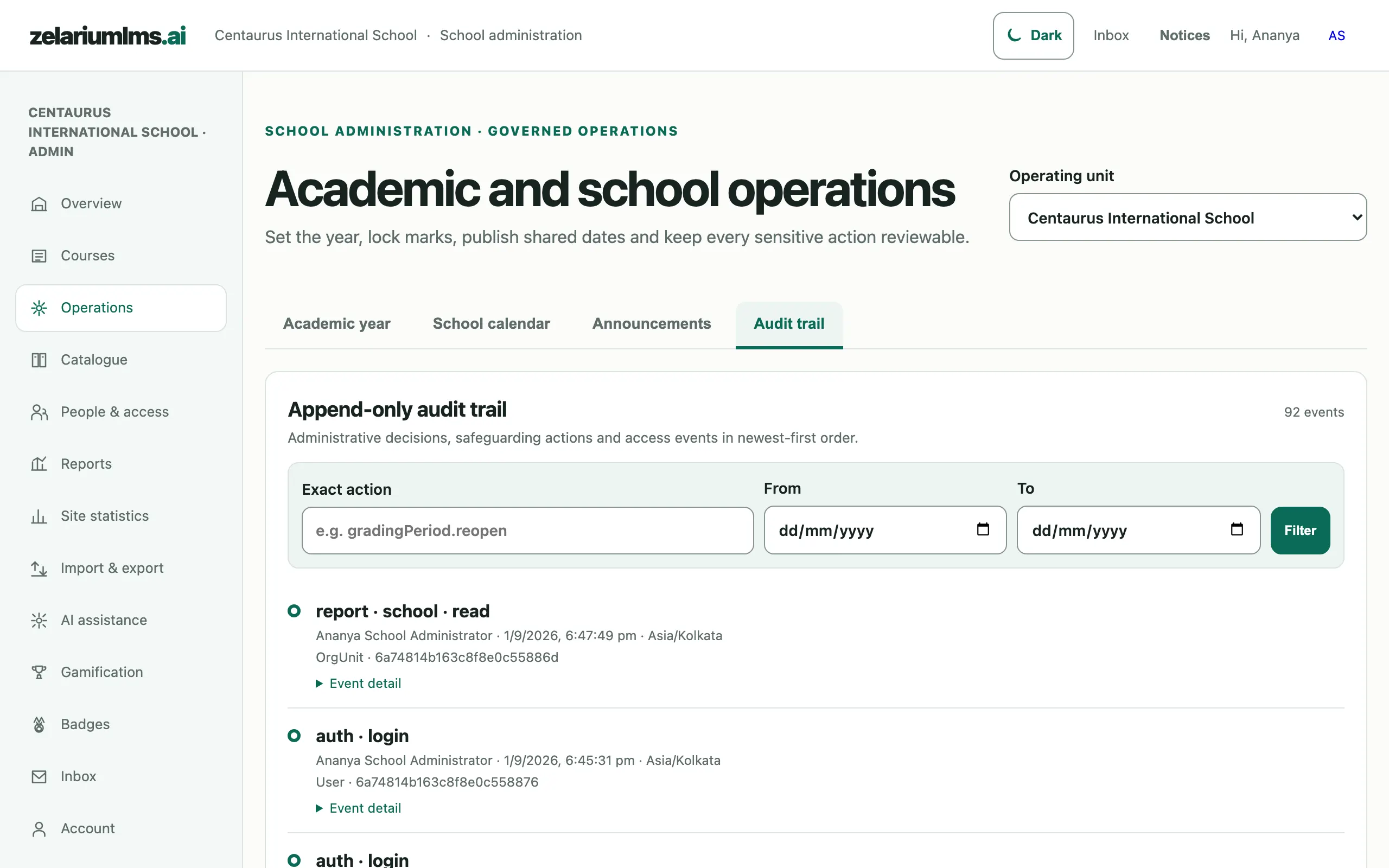Click the Hi, Ananya greeting
Image resolution: width=1389 pixels, height=868 pixels.
pos(1264,36)
